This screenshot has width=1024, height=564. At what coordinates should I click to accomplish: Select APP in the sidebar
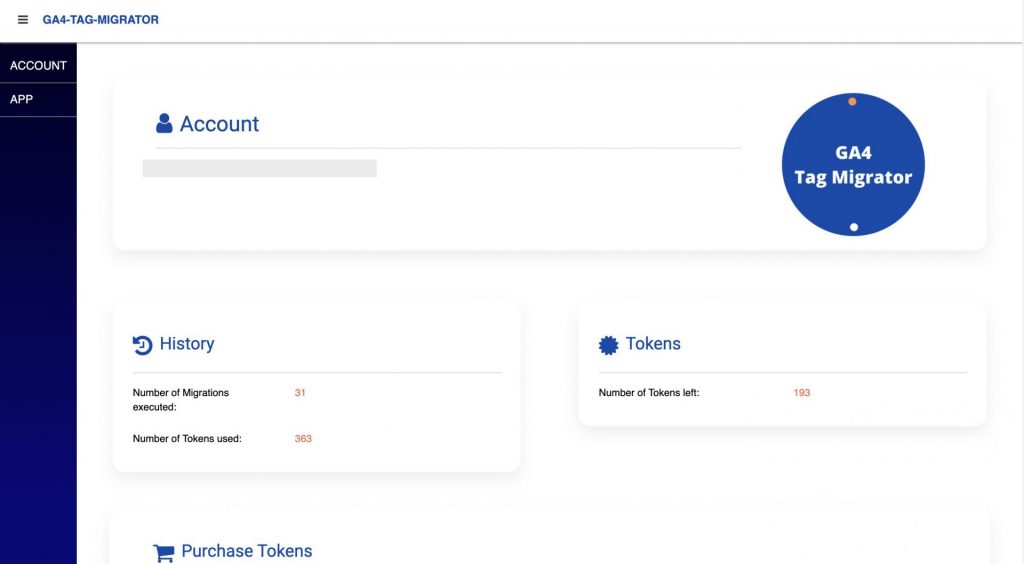[38, 100]
